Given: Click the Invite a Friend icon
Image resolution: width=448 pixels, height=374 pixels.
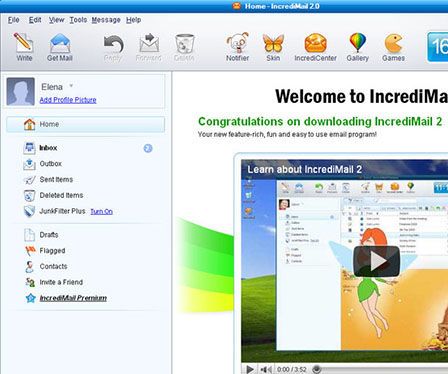Looking at the screenshot, I should [30, 282].
